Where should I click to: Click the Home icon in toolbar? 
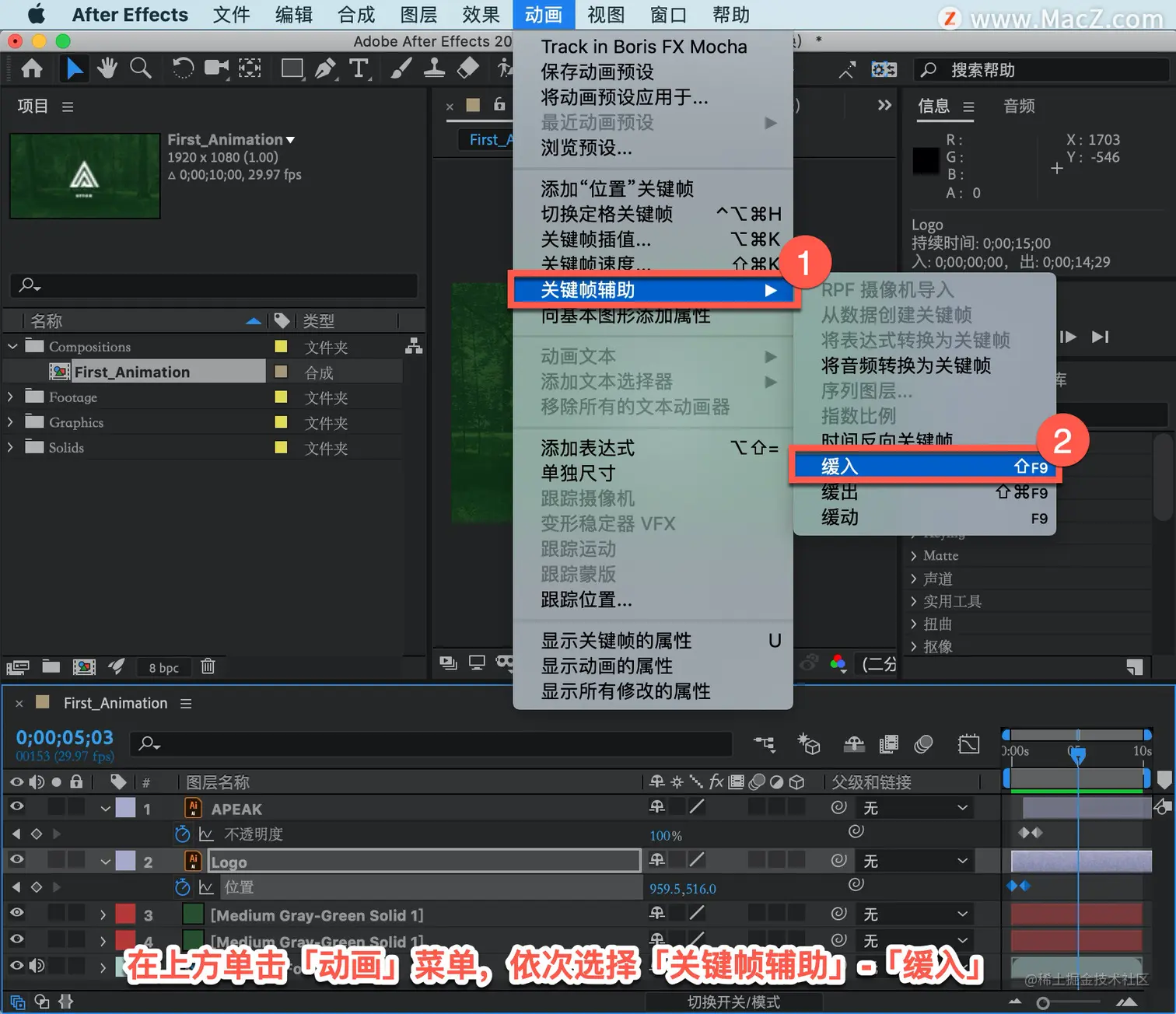[32, 69]
